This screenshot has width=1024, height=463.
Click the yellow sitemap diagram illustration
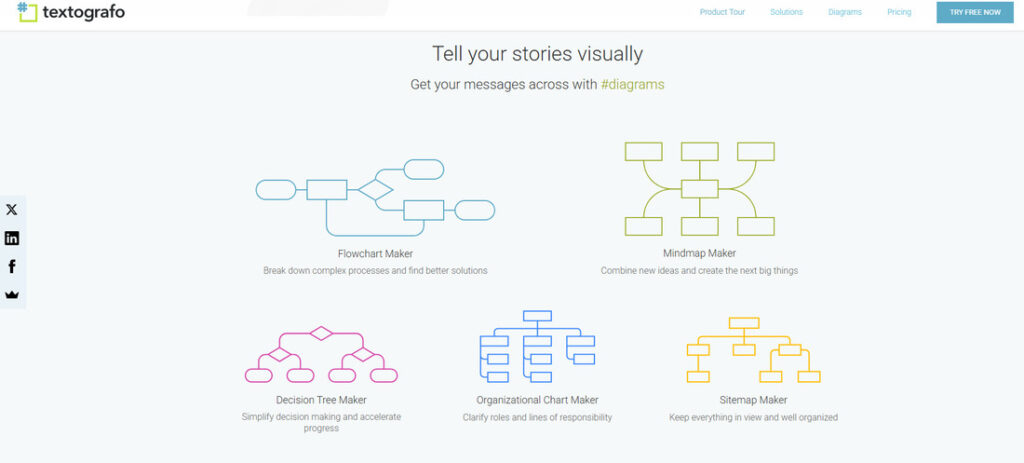753,350
